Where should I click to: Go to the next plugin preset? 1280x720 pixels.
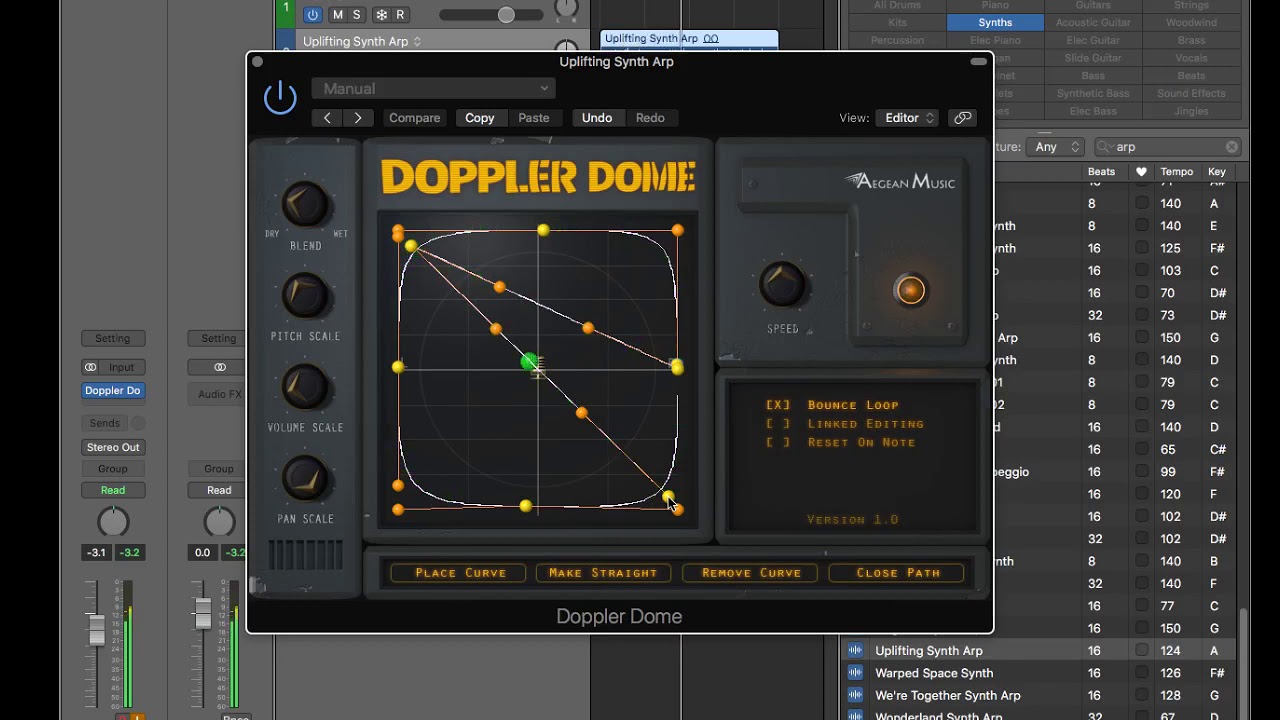358,118
